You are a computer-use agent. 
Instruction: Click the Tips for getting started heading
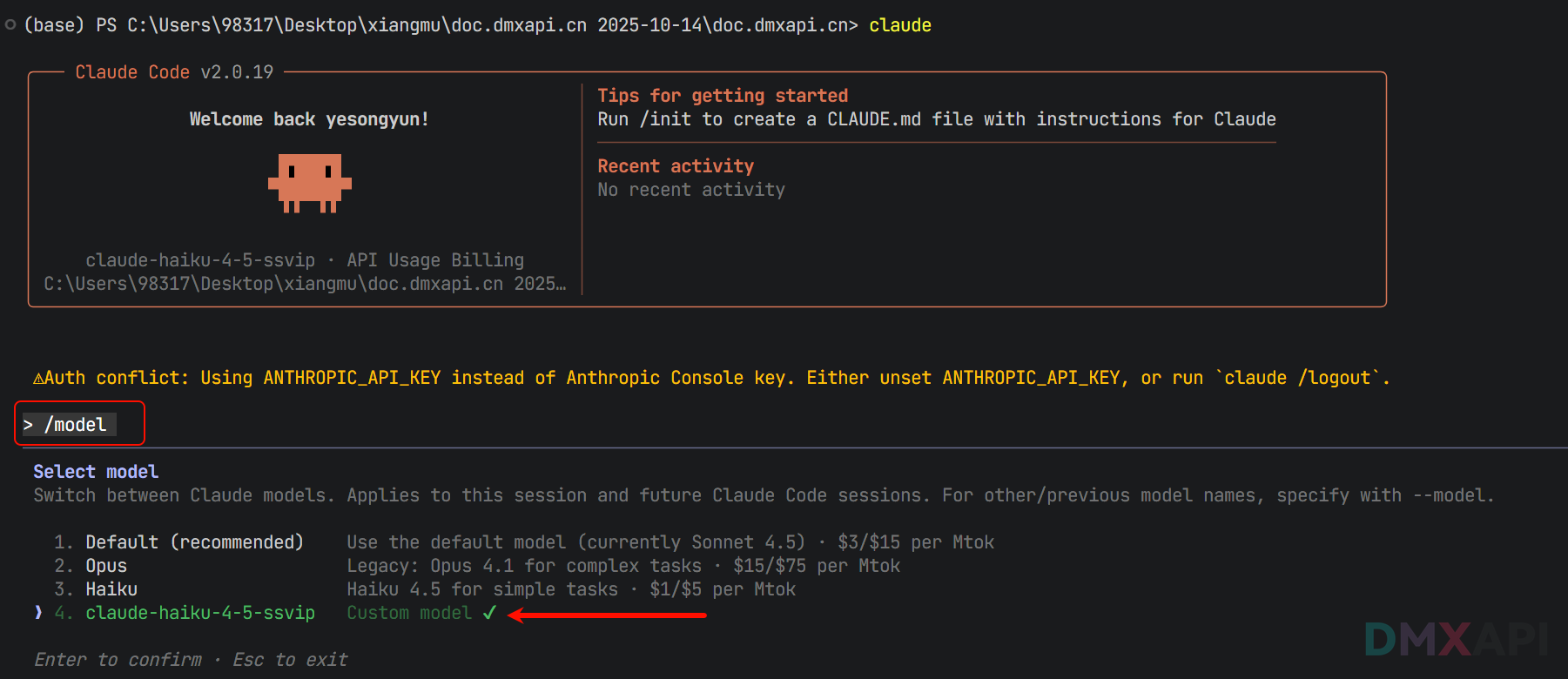(x=723, y=96)
